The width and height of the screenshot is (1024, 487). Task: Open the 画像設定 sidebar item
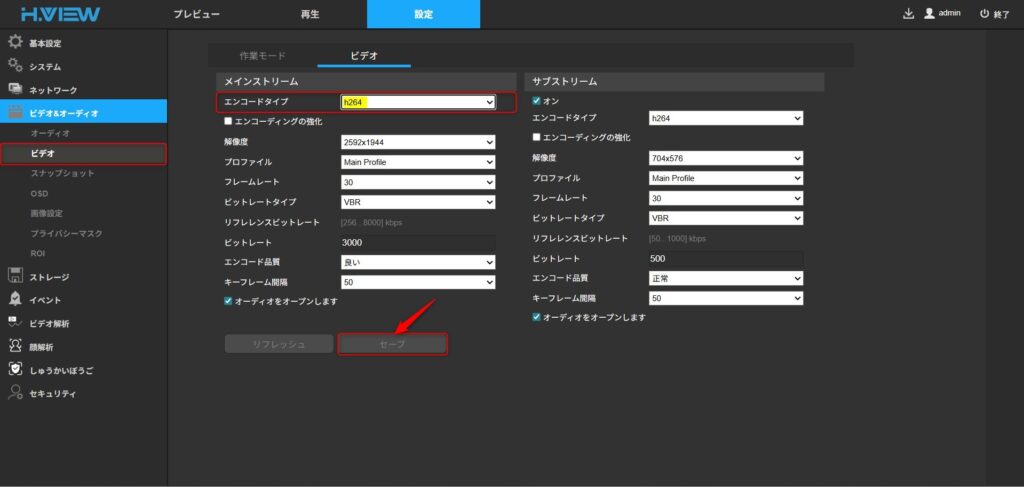point(46,213)
